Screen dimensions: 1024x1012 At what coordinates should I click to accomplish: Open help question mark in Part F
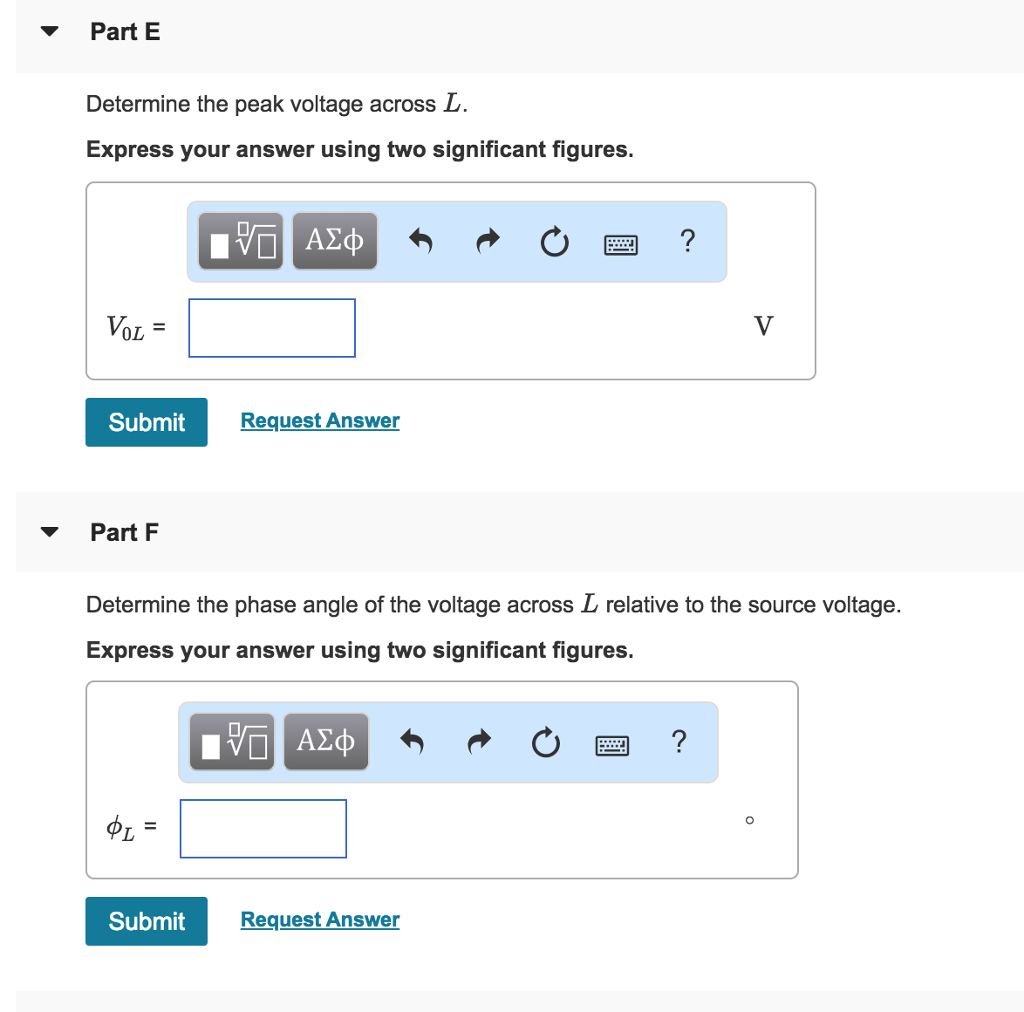678,742
